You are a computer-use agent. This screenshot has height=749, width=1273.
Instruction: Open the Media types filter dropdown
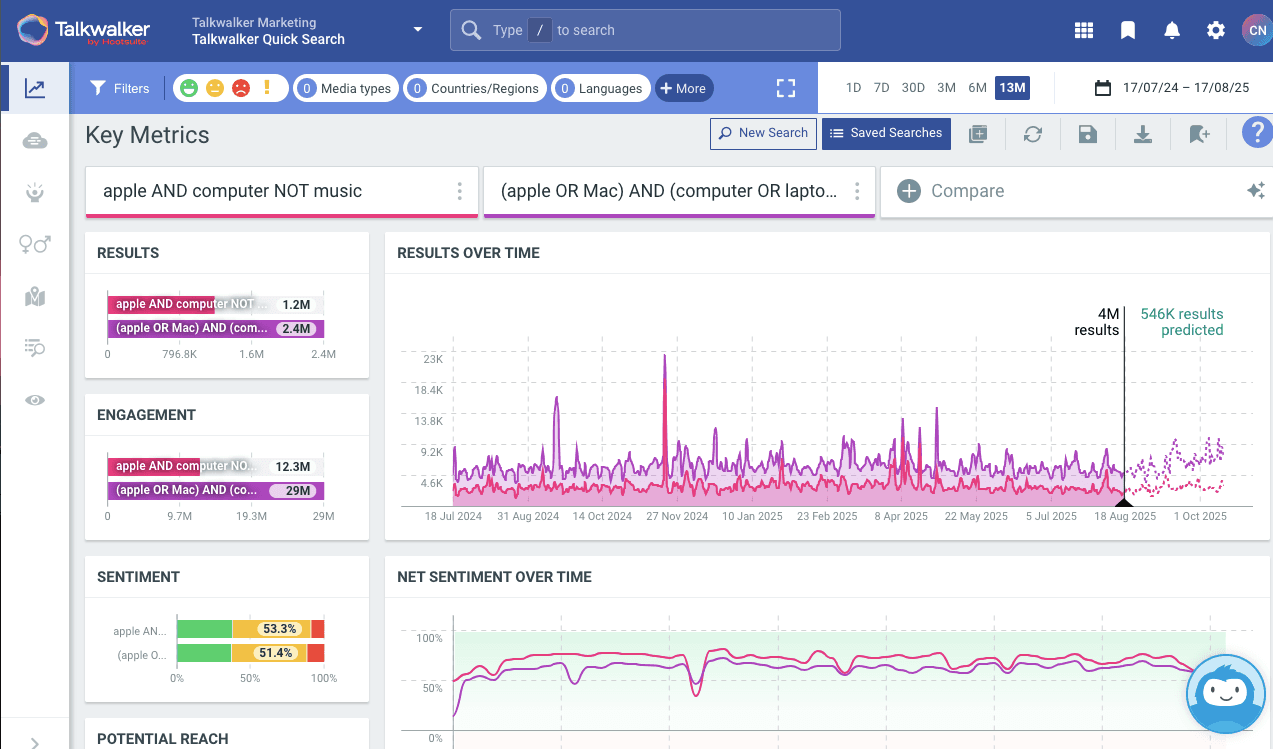point(345,88)
